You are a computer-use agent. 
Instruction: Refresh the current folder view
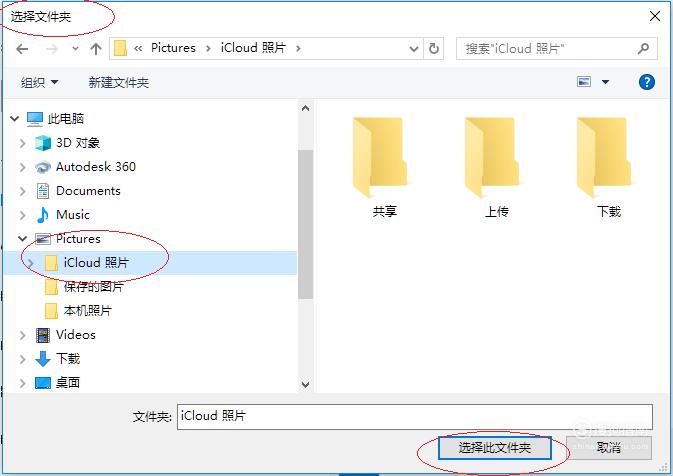(434, 49)
